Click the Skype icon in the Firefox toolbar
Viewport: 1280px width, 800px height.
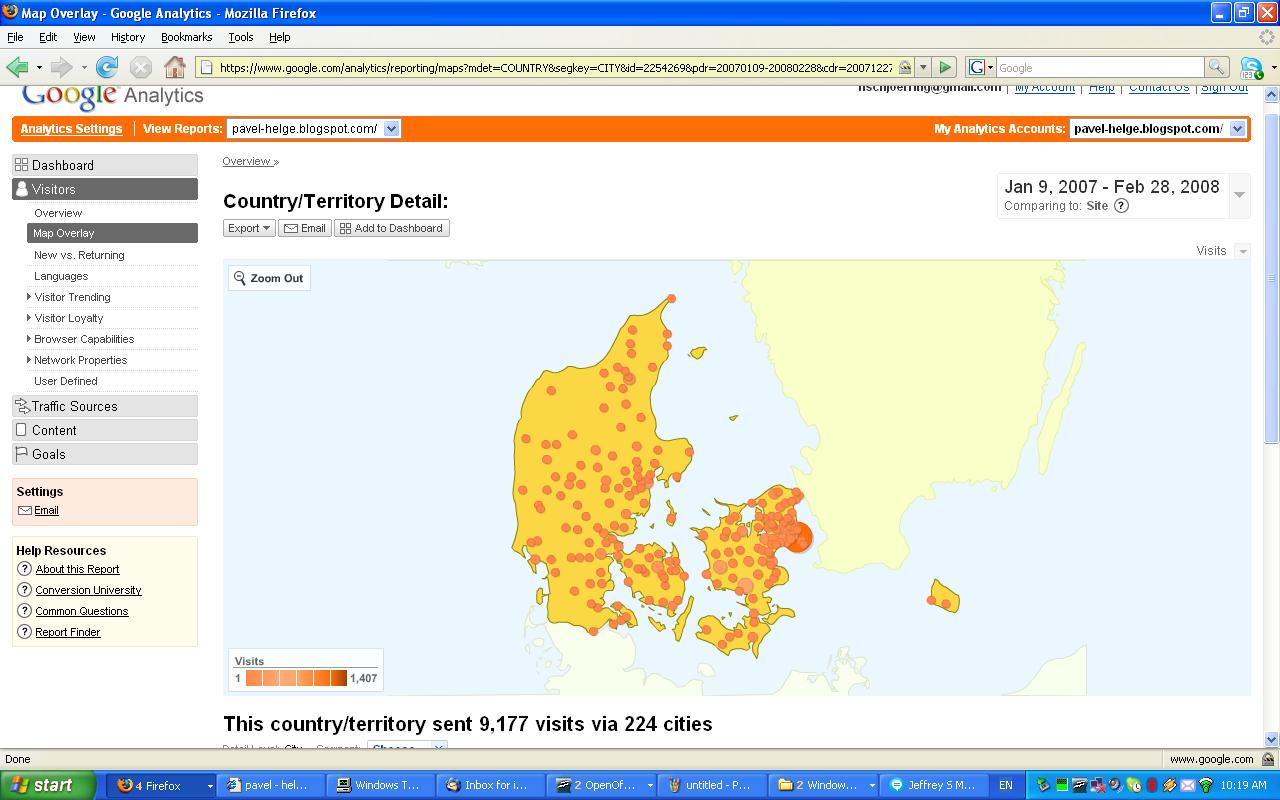[x=1251, y=67]
